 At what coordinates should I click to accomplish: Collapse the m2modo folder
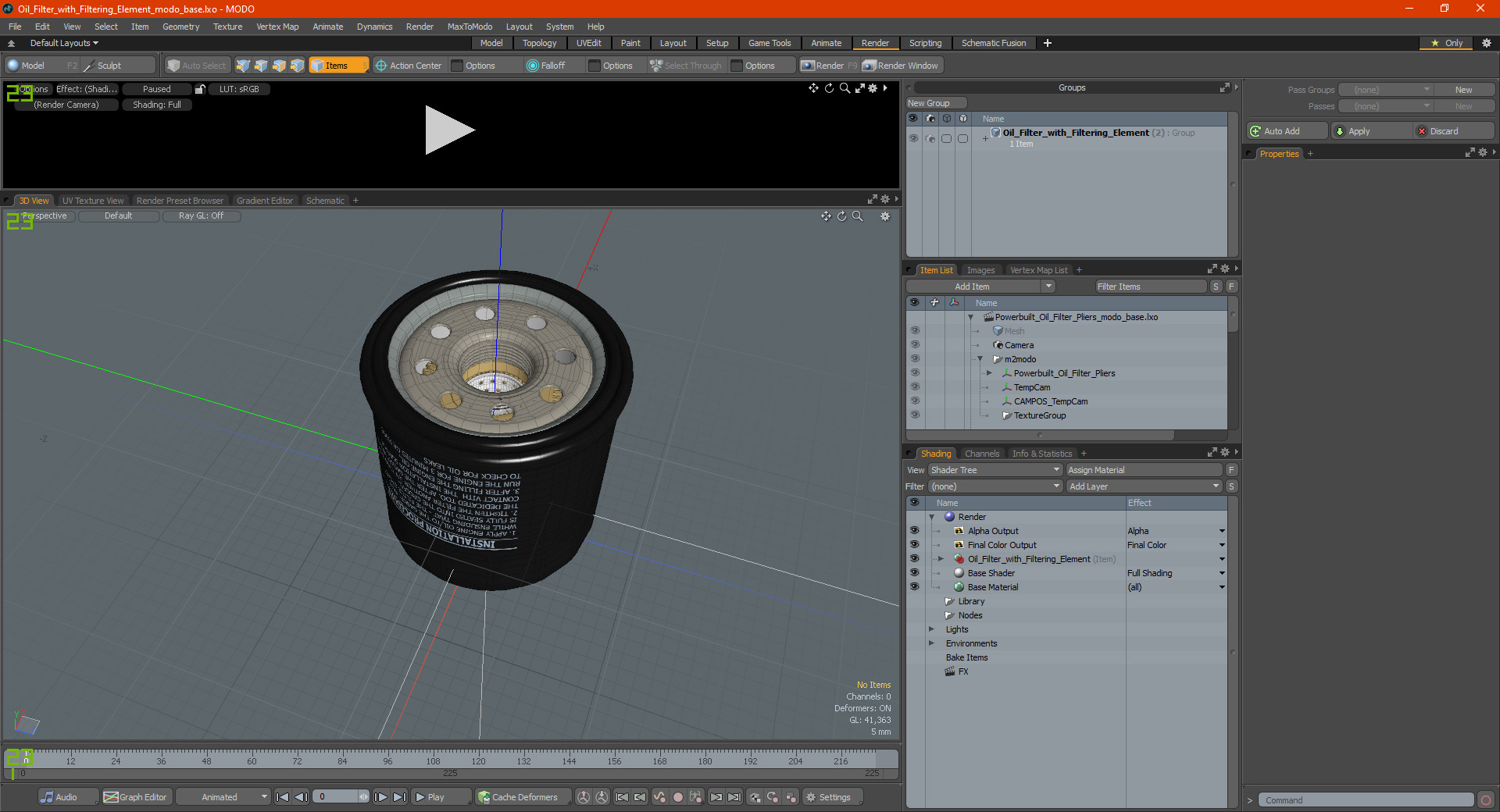tap(980, 359)
